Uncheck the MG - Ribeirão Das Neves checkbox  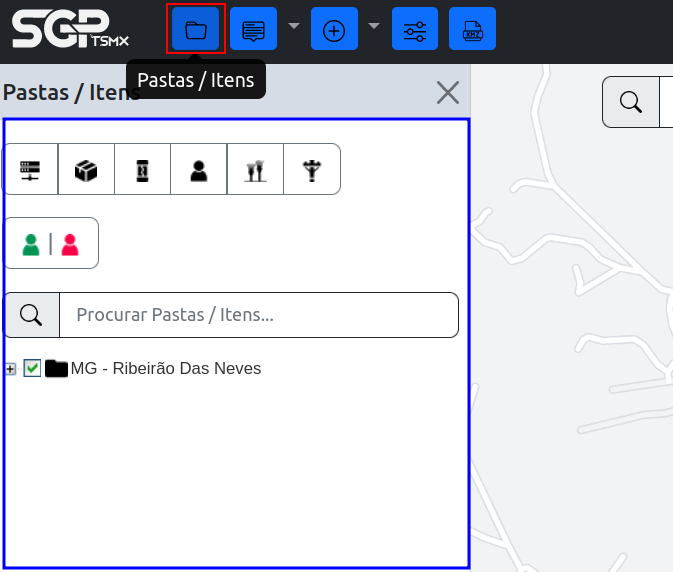[x=32, y=368]
